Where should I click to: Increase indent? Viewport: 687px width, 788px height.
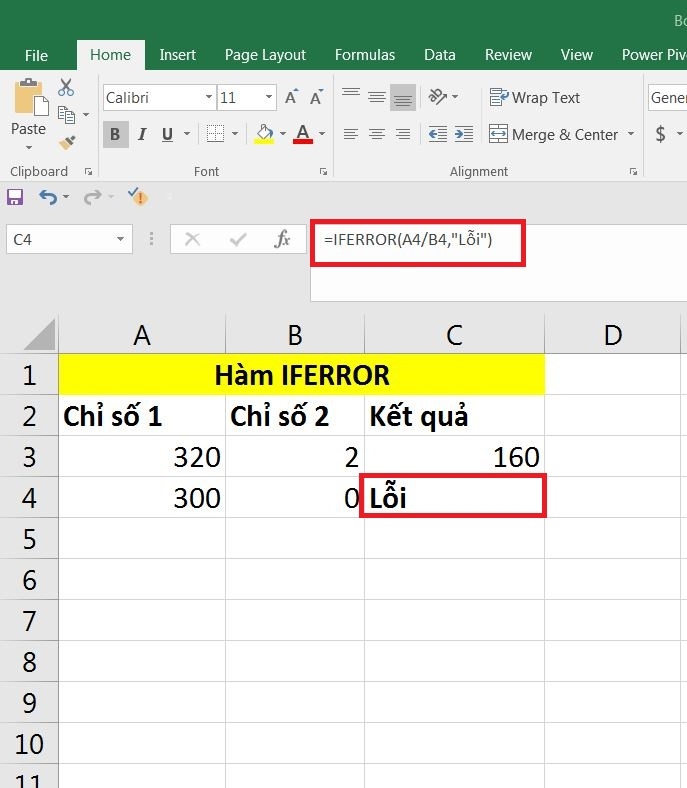click(464, 134)
